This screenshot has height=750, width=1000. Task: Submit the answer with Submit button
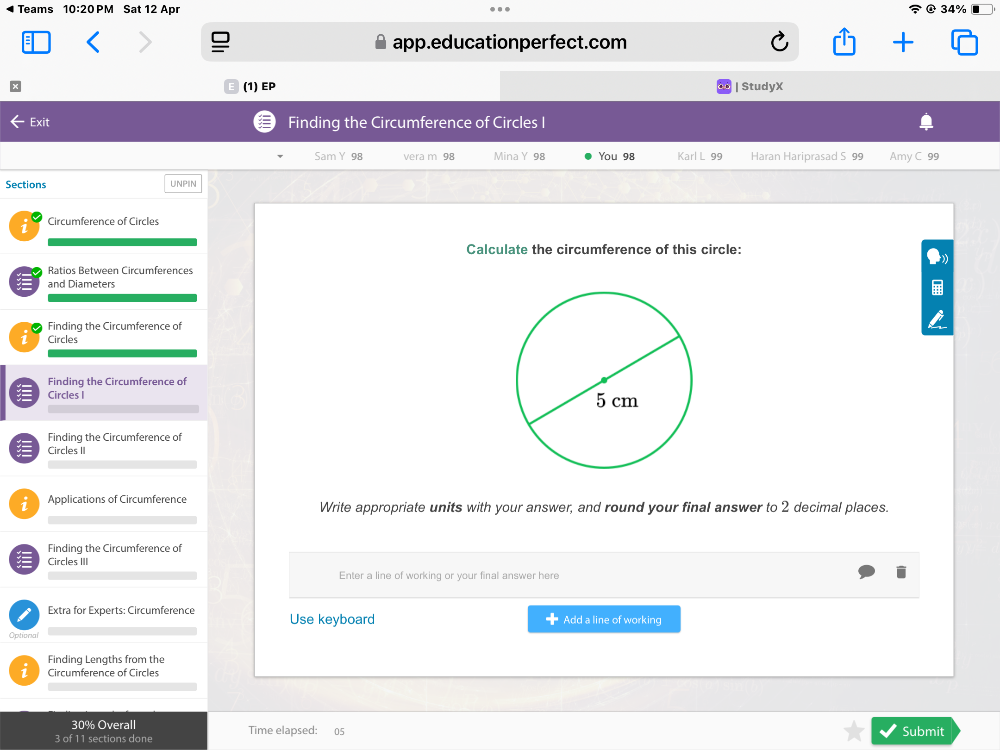pos(914,731)
